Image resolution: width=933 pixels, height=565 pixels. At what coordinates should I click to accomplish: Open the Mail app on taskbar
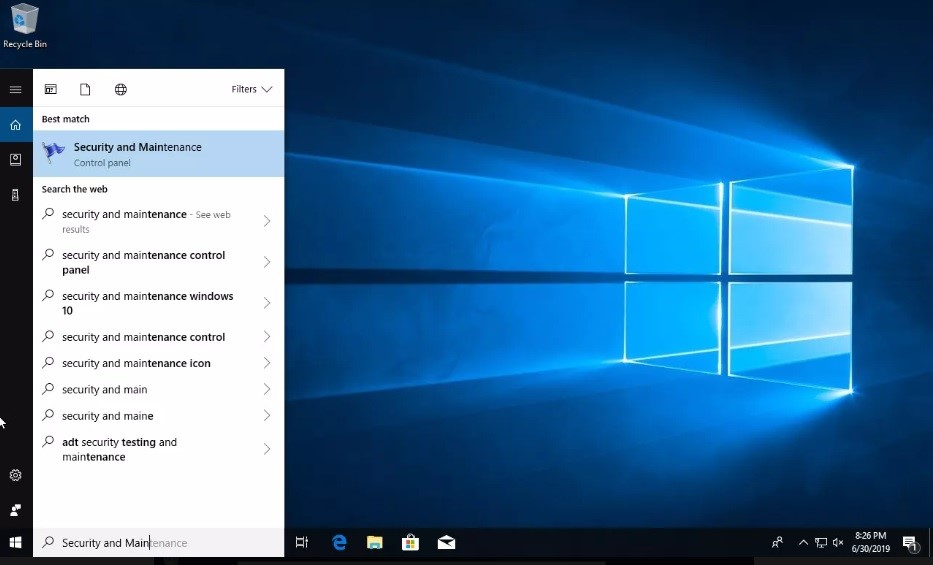[446, 542]
